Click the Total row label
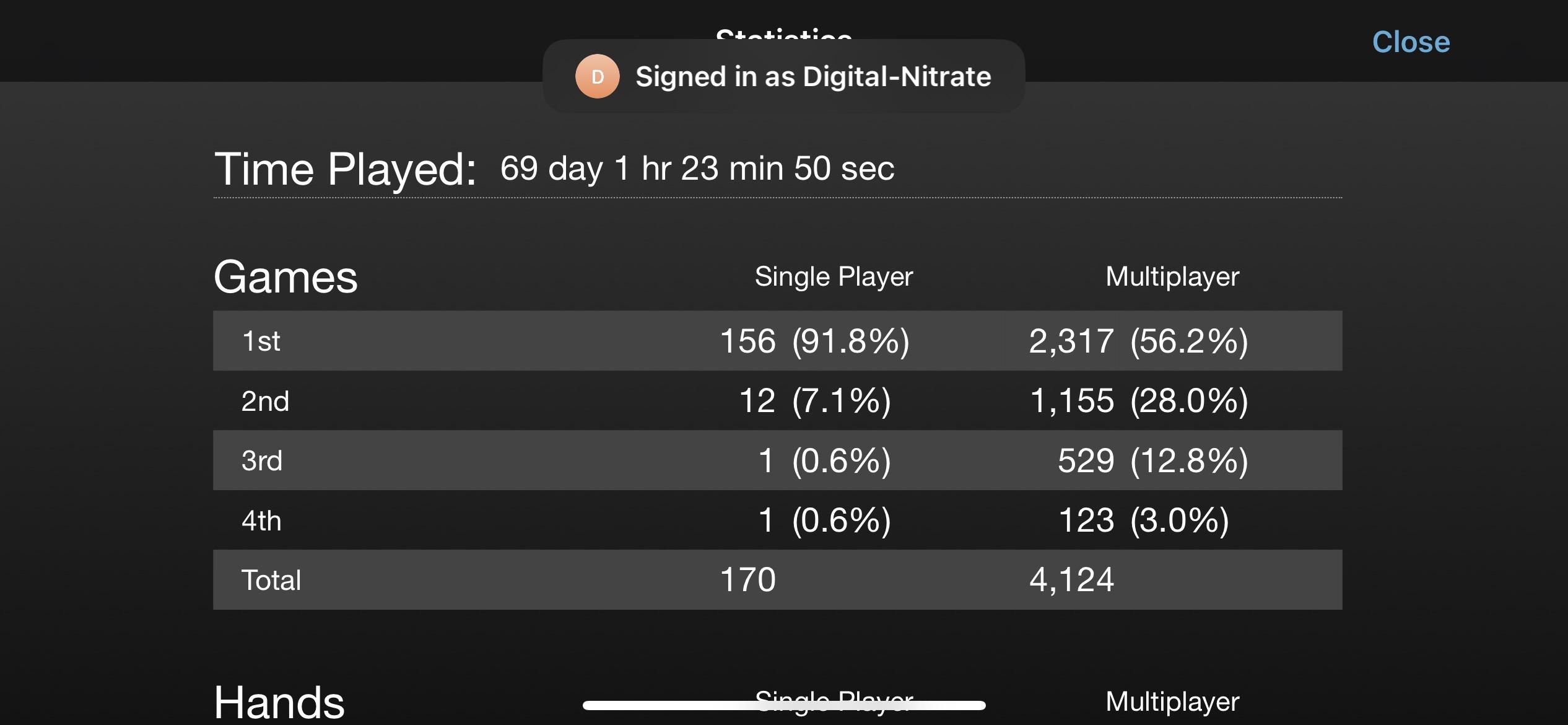 (271, 581)
